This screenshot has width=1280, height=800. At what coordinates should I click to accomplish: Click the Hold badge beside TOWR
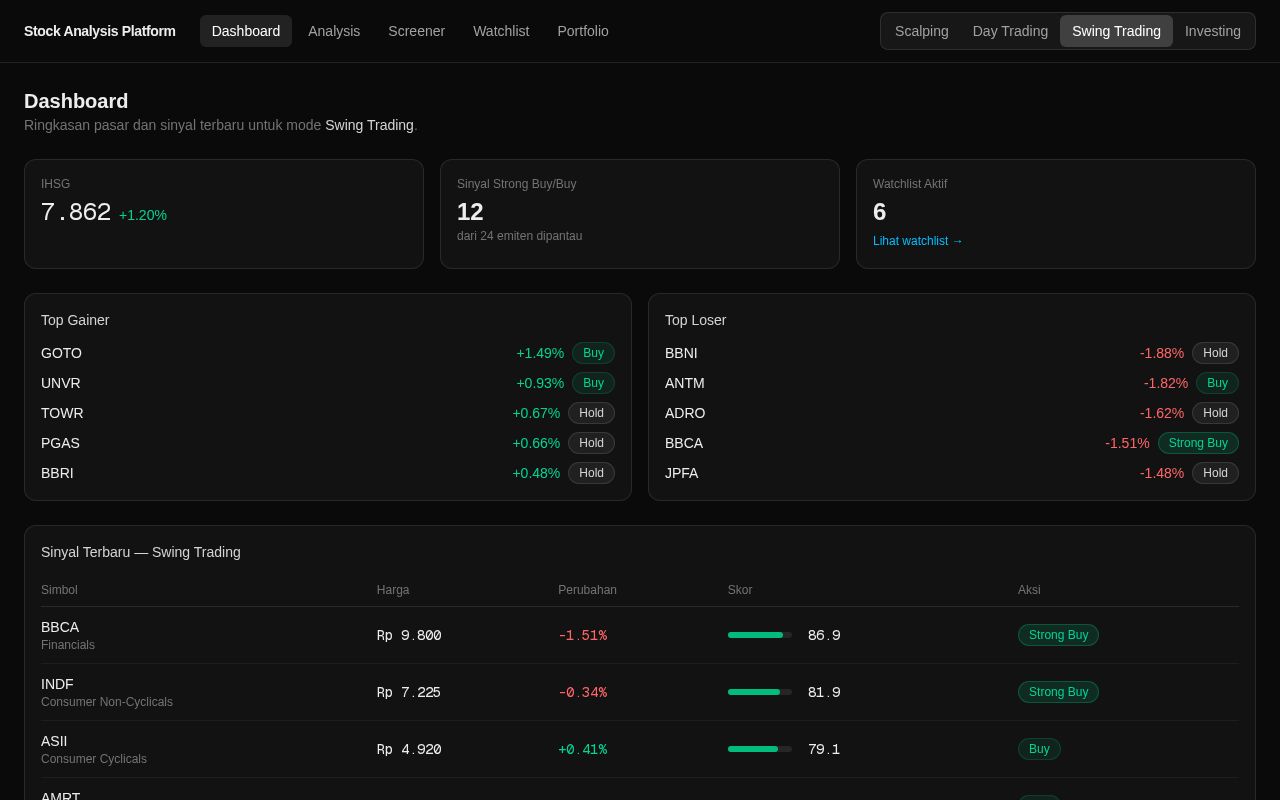(591, 413)
